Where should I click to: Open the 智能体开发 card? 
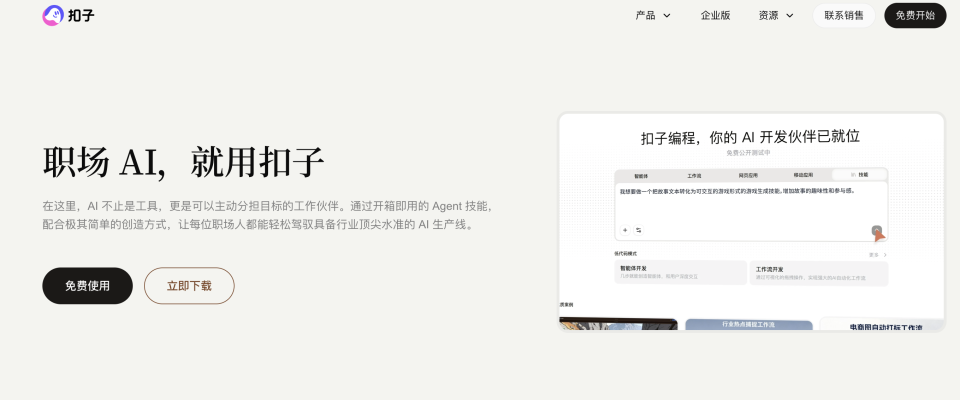point(681,273)
